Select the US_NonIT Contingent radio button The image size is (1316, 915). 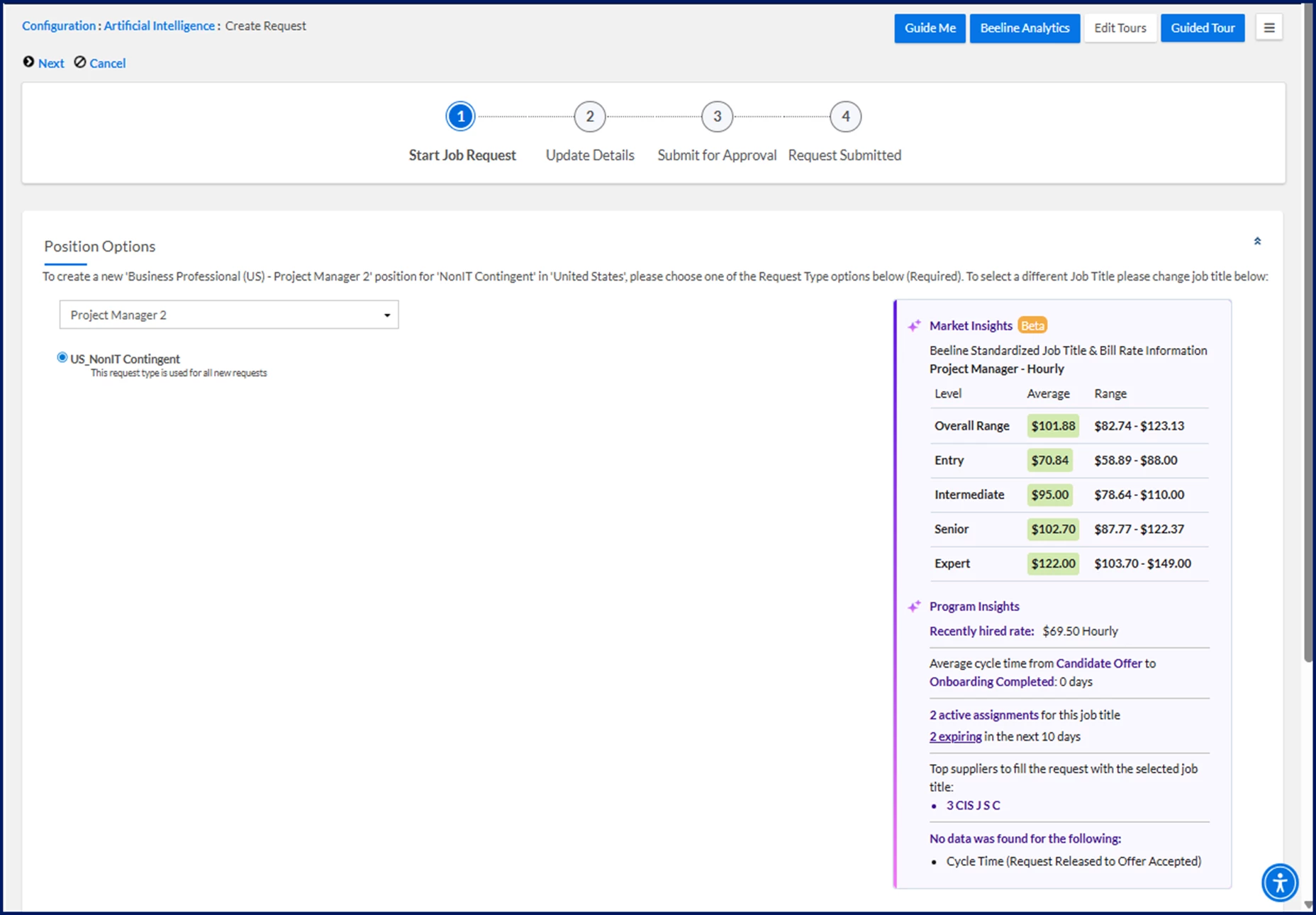click(x=62, y=358)
